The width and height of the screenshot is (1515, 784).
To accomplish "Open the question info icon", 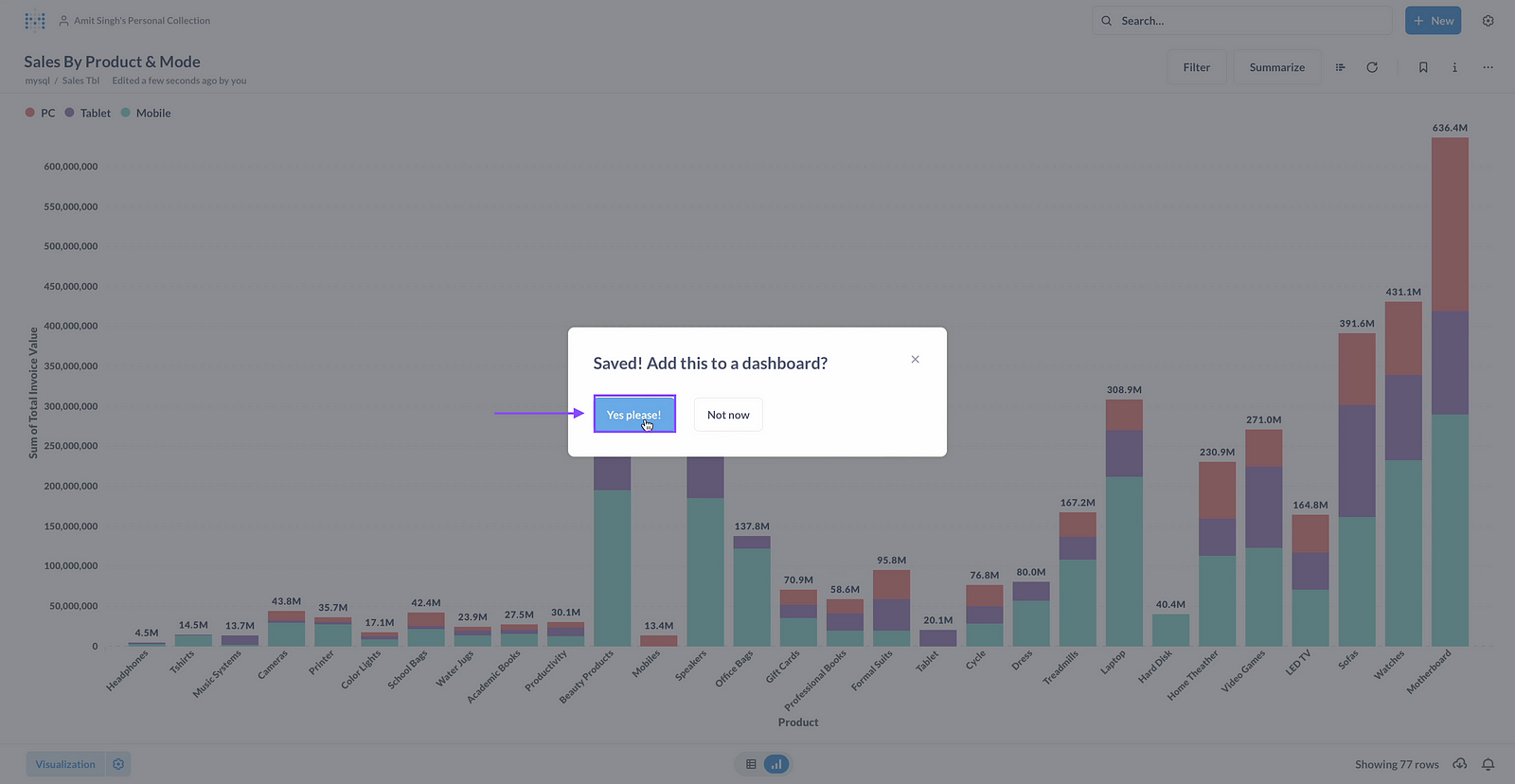I will click(1454, 67).
